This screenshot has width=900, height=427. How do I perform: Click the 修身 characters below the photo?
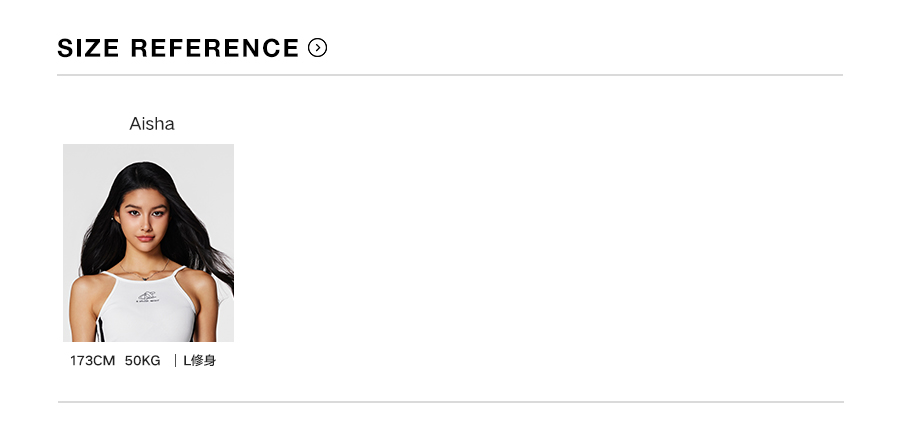[204, 360]
